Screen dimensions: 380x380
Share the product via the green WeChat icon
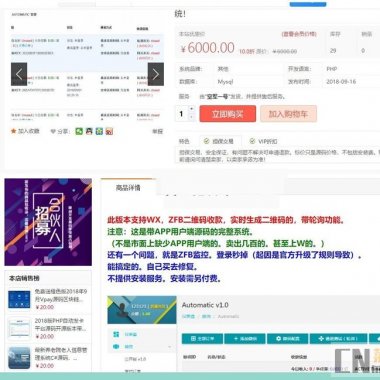click(x=79, y=131)
